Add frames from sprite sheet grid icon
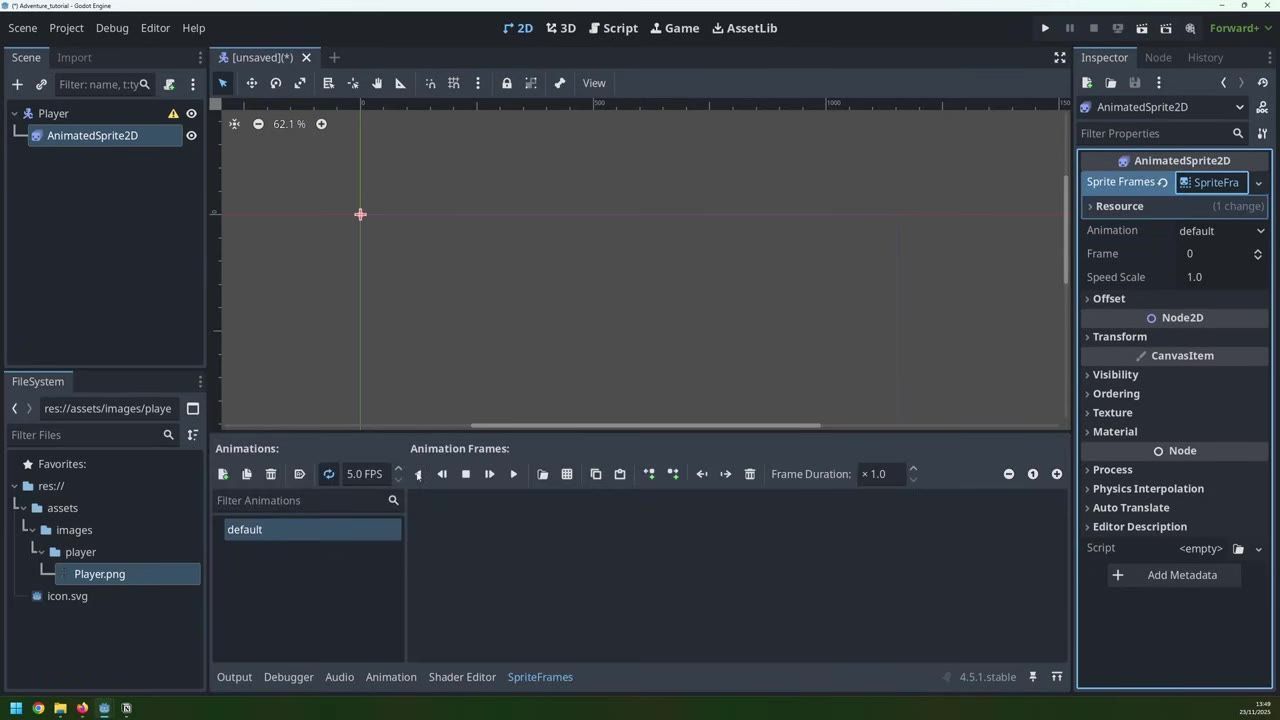 (567, 474)
